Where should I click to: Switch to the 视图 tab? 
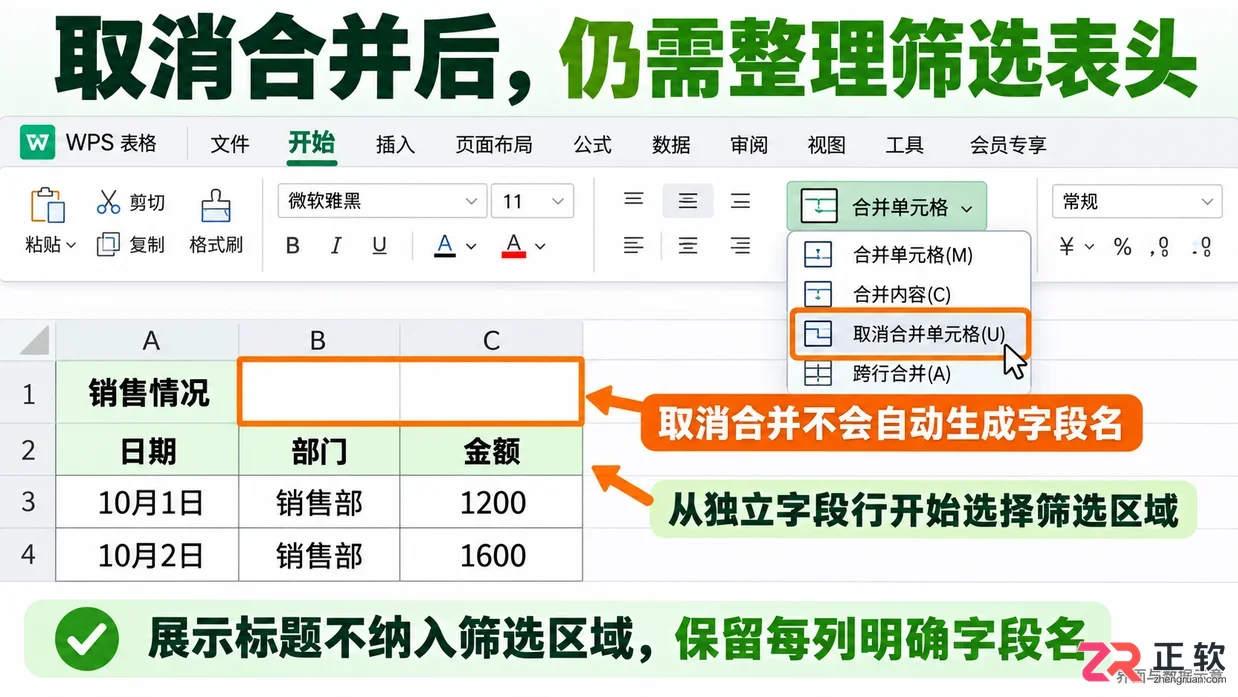[x=827, y=145]
